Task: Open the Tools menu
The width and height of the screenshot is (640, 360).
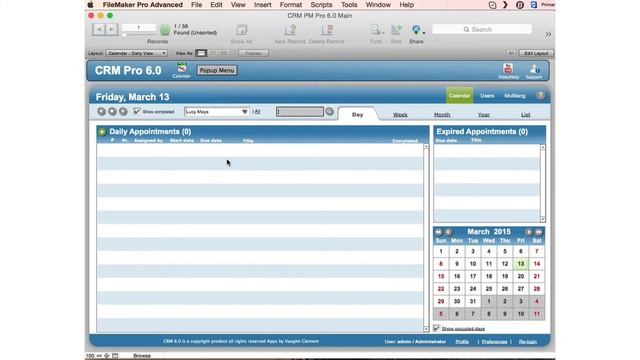Action: pyautogui.click(x=349, y=5)
